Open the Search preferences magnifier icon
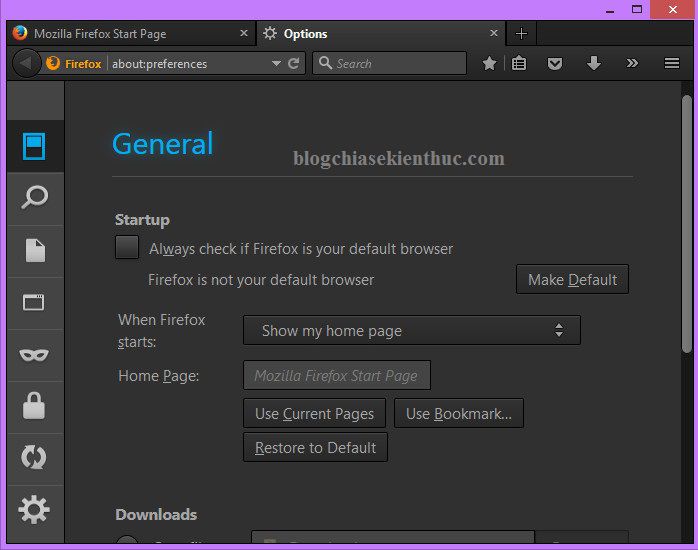 click(x=34, y=198)
